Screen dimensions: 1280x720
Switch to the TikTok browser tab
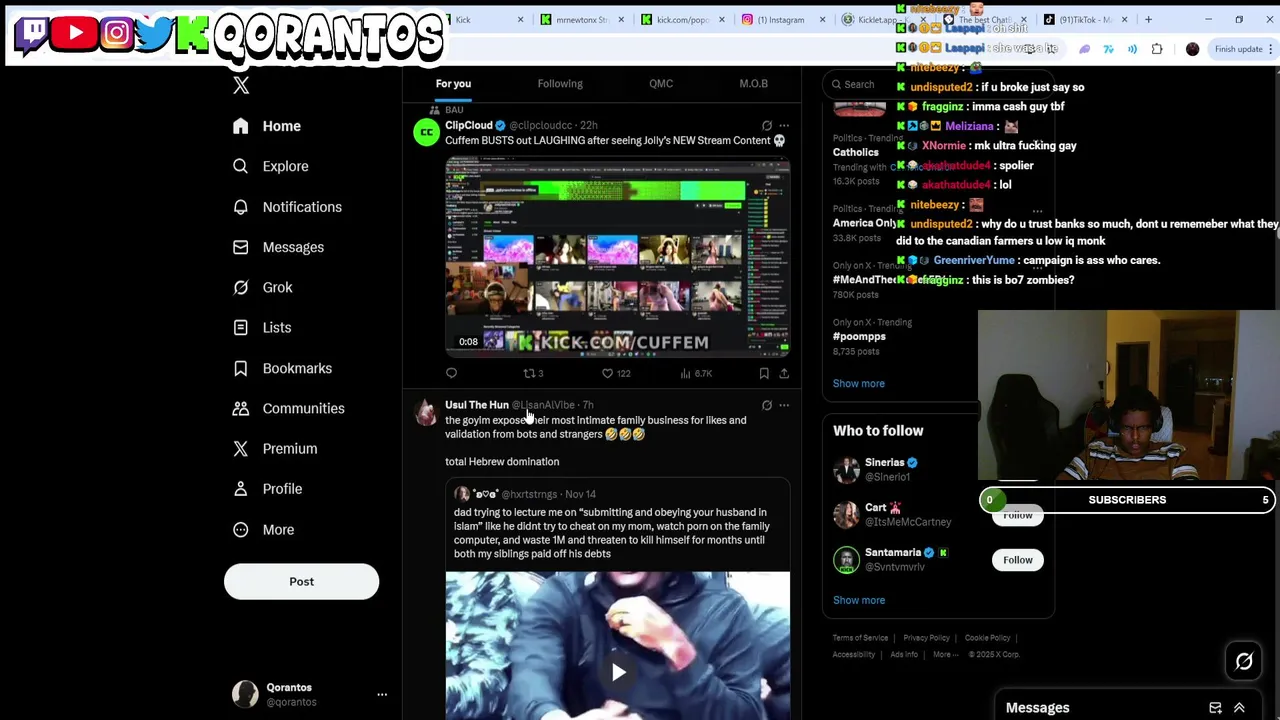tap(1085, 20)
